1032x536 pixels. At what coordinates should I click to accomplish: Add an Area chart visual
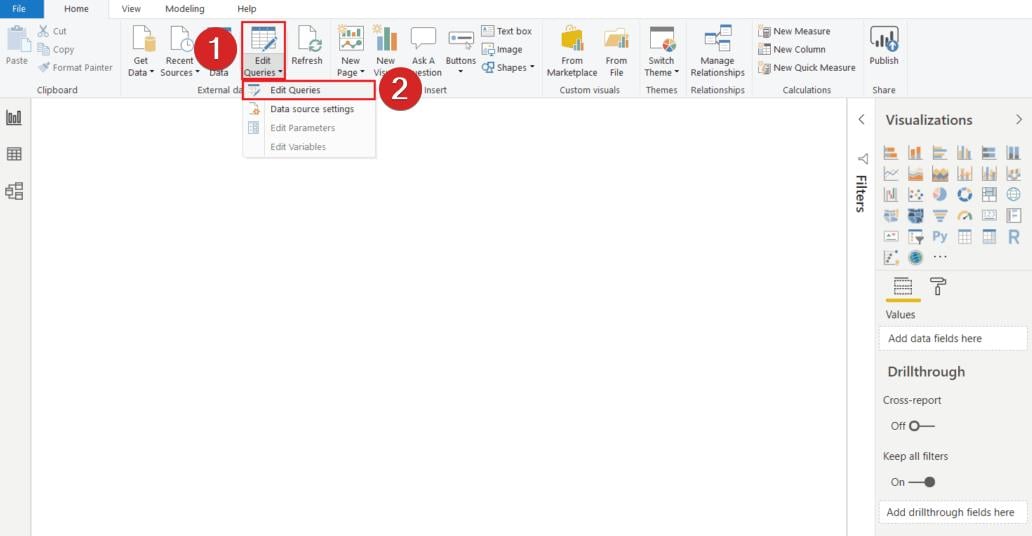click(x=916, y=174)
